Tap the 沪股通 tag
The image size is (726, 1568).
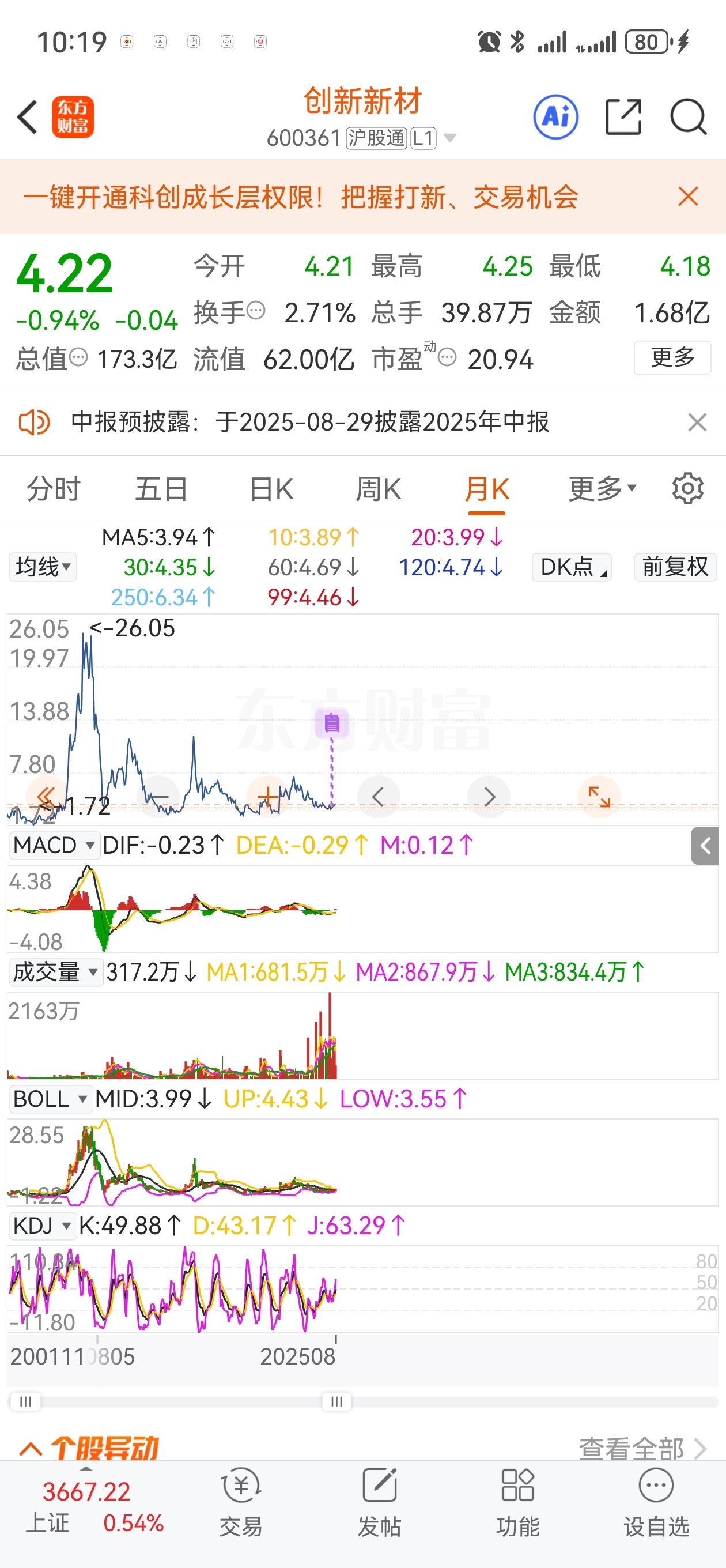pos(376,138)
